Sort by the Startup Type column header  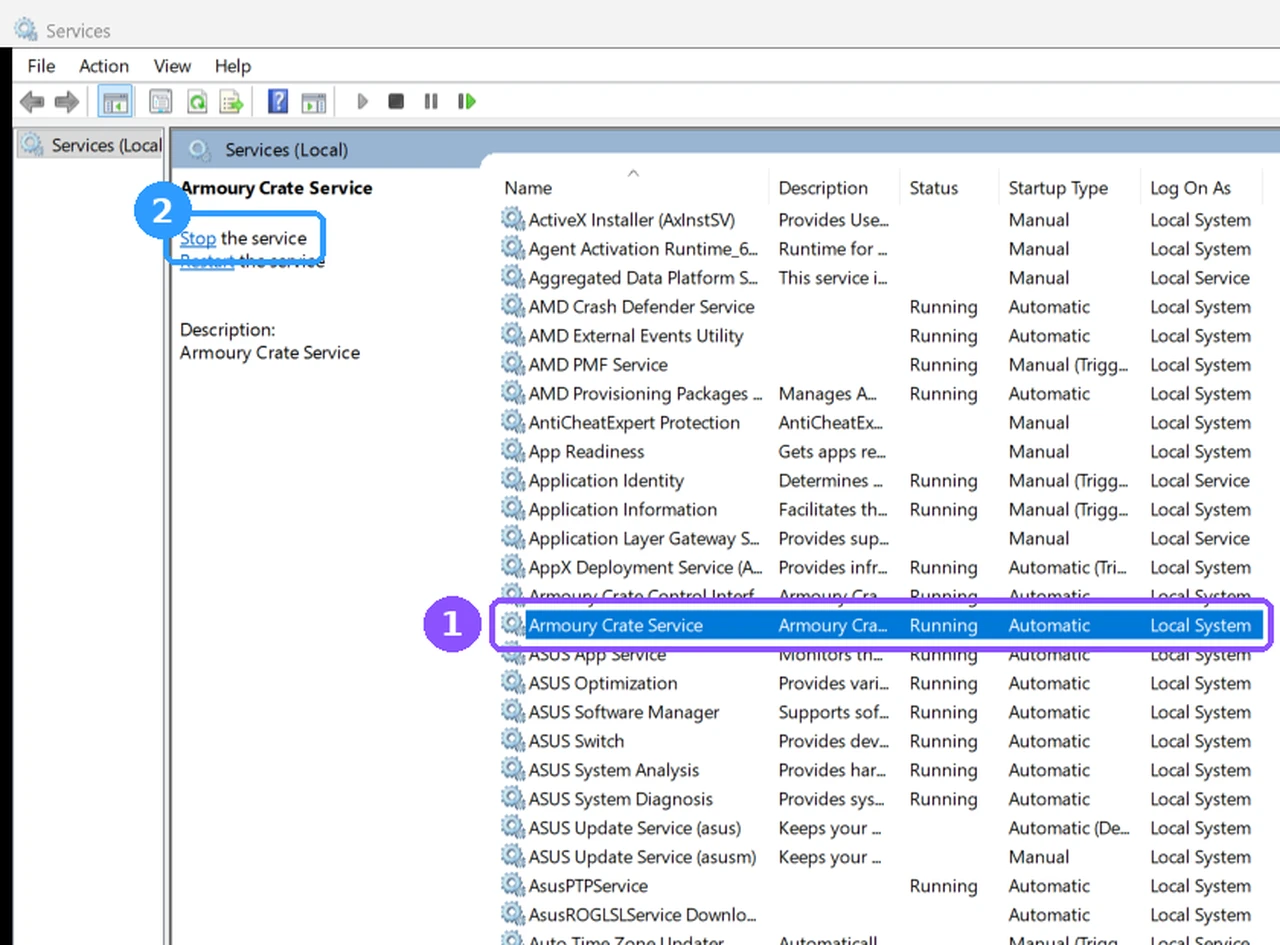click(x=1058, y=188)
